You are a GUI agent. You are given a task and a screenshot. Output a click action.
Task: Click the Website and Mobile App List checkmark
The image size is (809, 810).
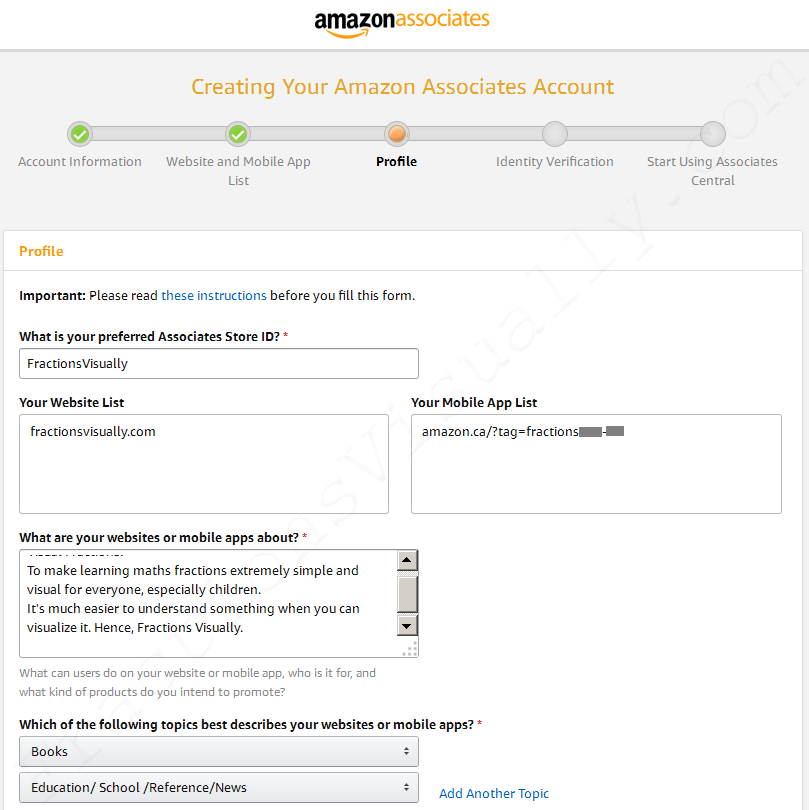point(238,134)
